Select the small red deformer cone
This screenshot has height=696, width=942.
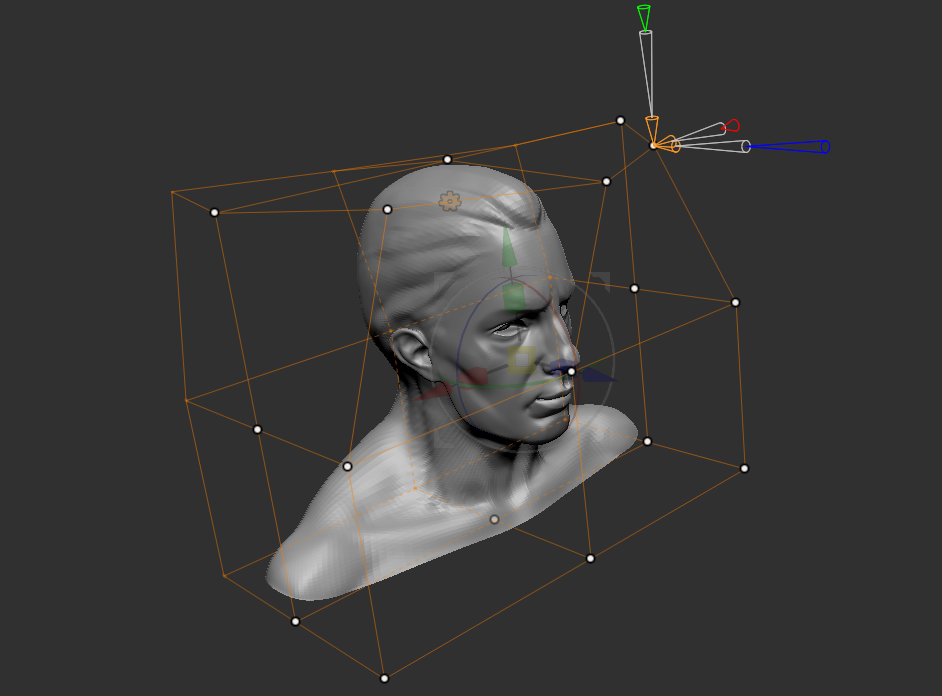click(x=731, y=126)
